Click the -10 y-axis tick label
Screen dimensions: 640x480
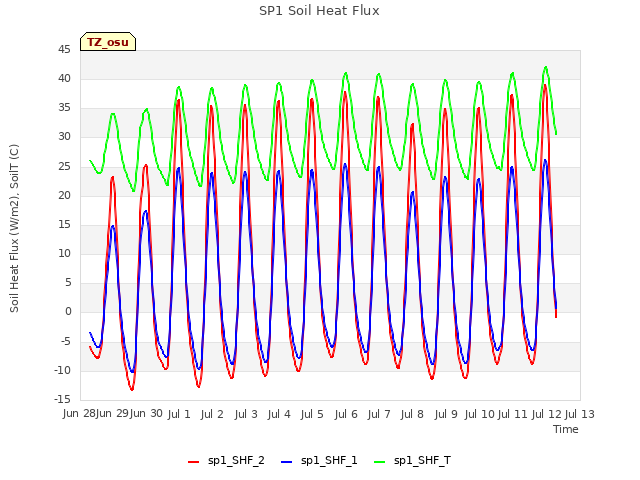(x=62, y=371)
